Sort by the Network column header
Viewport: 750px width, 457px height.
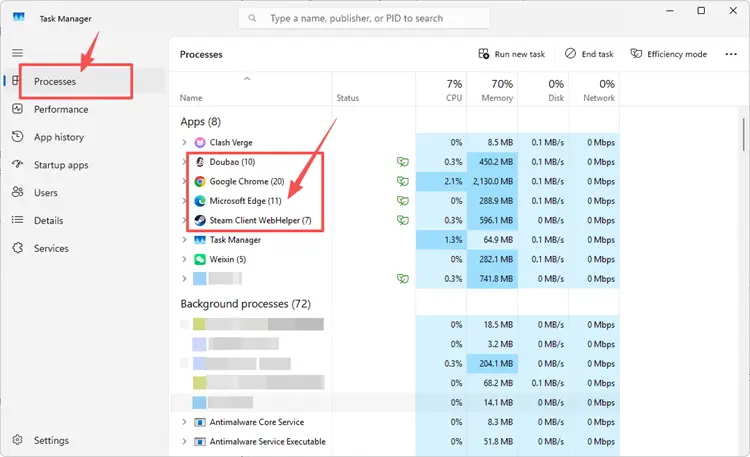click(x=594, y=89)
